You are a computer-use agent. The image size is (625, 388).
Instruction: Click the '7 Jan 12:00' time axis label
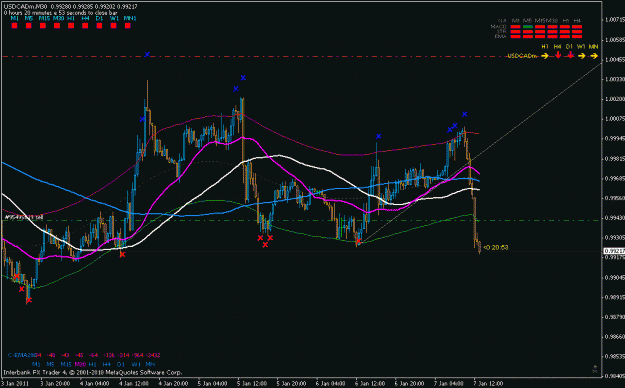click(488, 384)
